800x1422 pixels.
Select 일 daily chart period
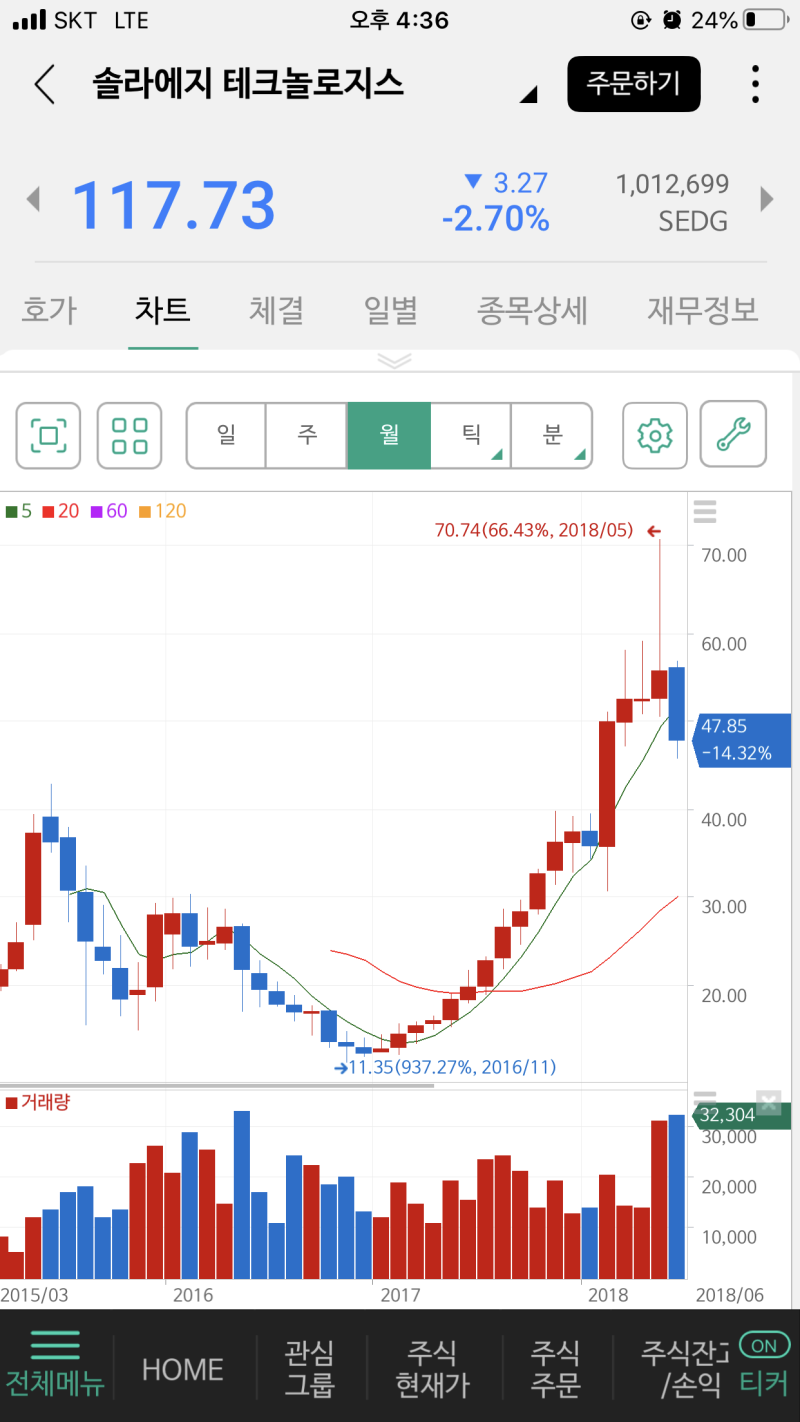[x=225, y=436]
